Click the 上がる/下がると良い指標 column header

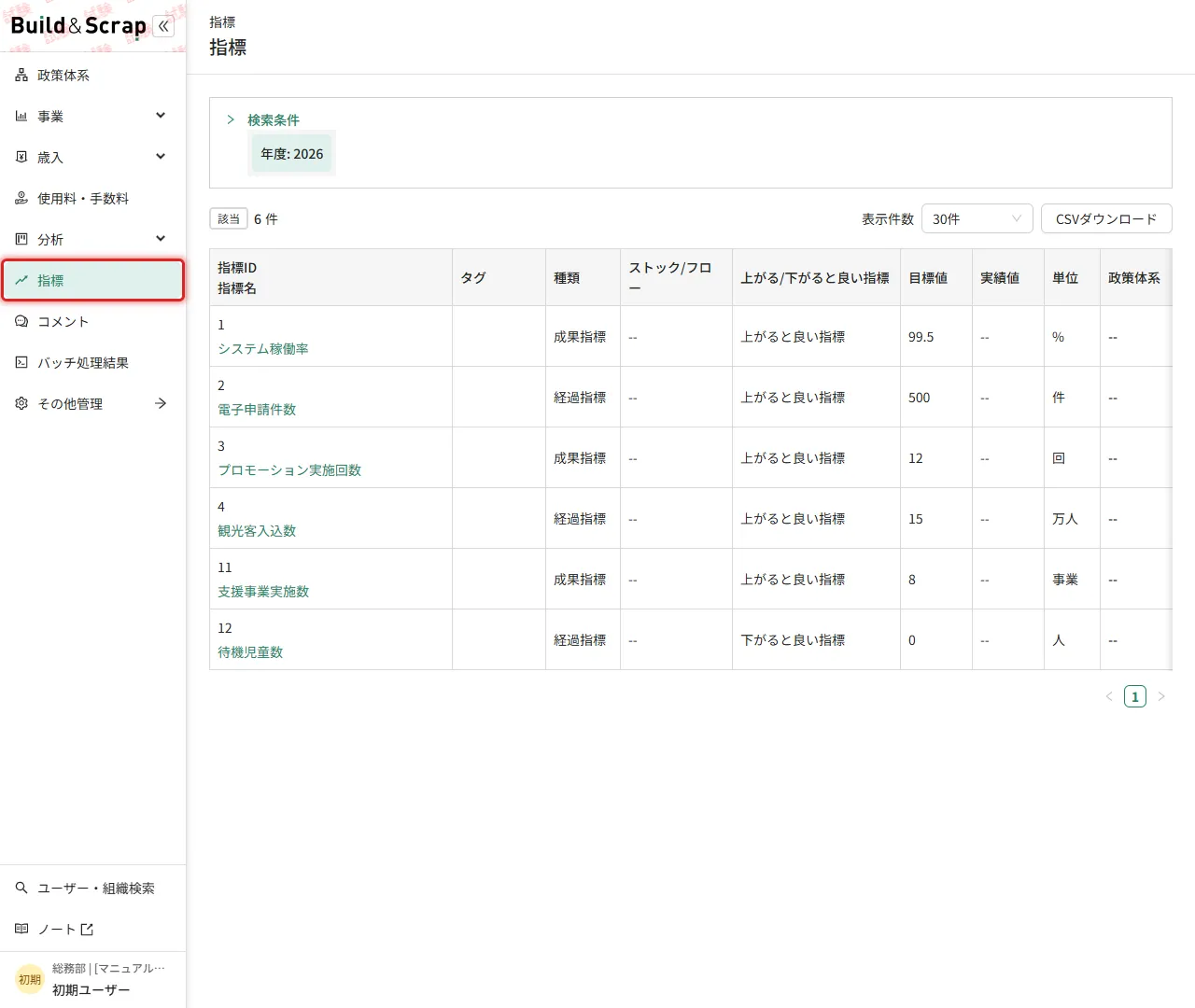(x=815, y=278)
